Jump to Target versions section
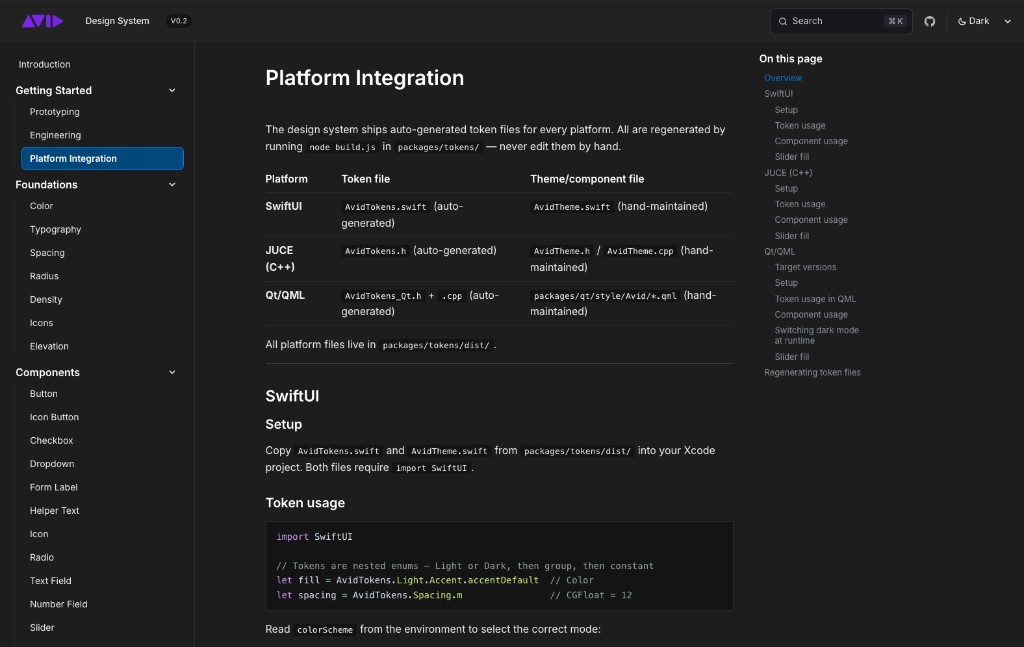The image size is (1024, 647). point(805,267)
